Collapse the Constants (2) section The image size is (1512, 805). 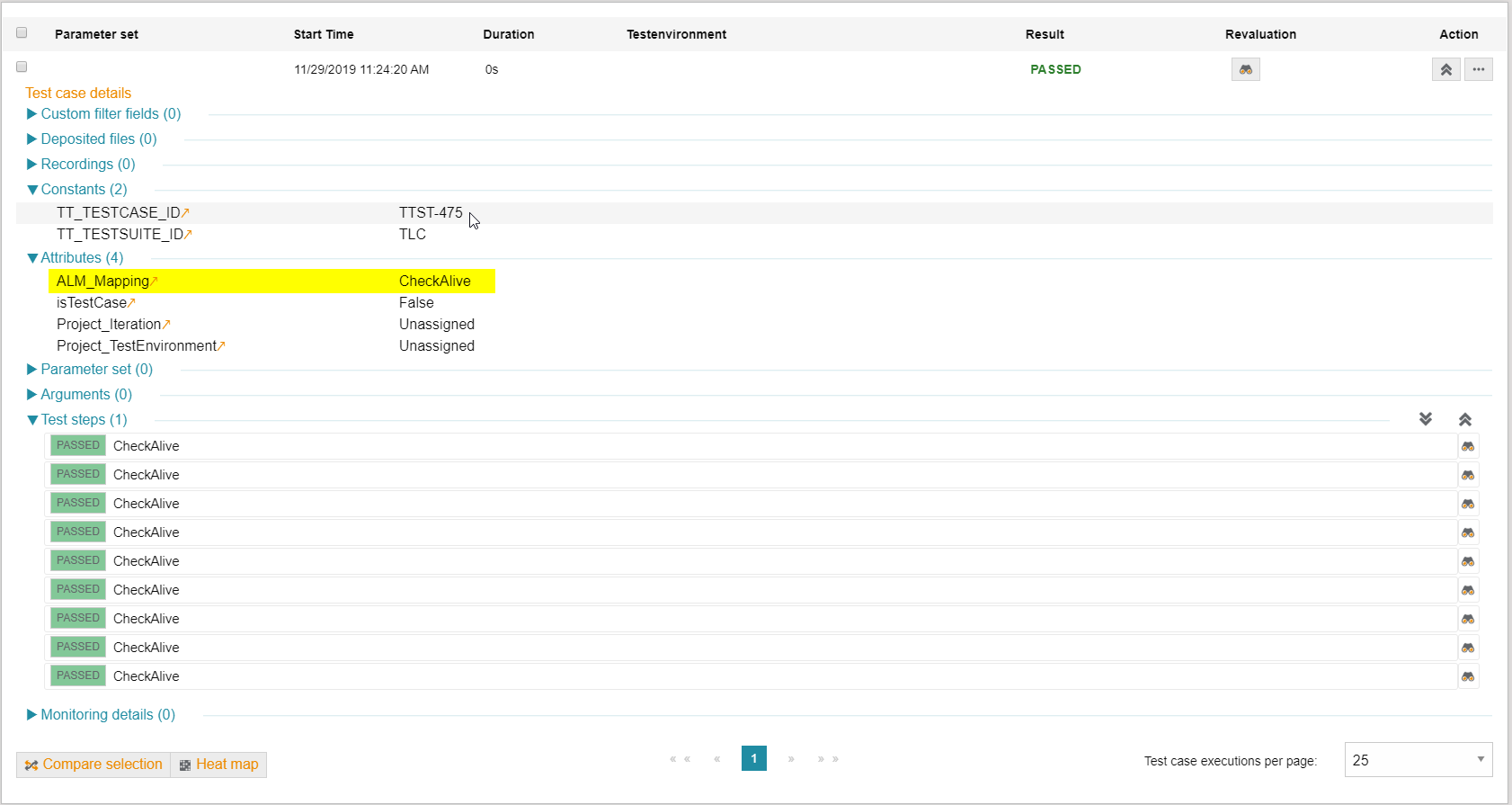coord(83,190)
